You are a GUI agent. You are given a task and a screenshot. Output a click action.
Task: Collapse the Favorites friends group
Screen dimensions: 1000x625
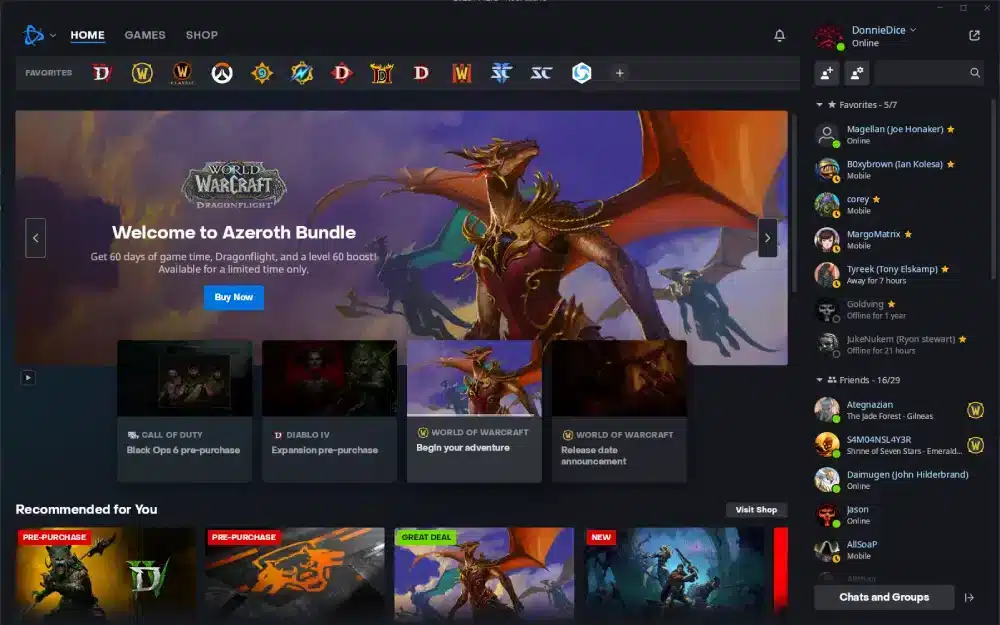tap(820, 105)
